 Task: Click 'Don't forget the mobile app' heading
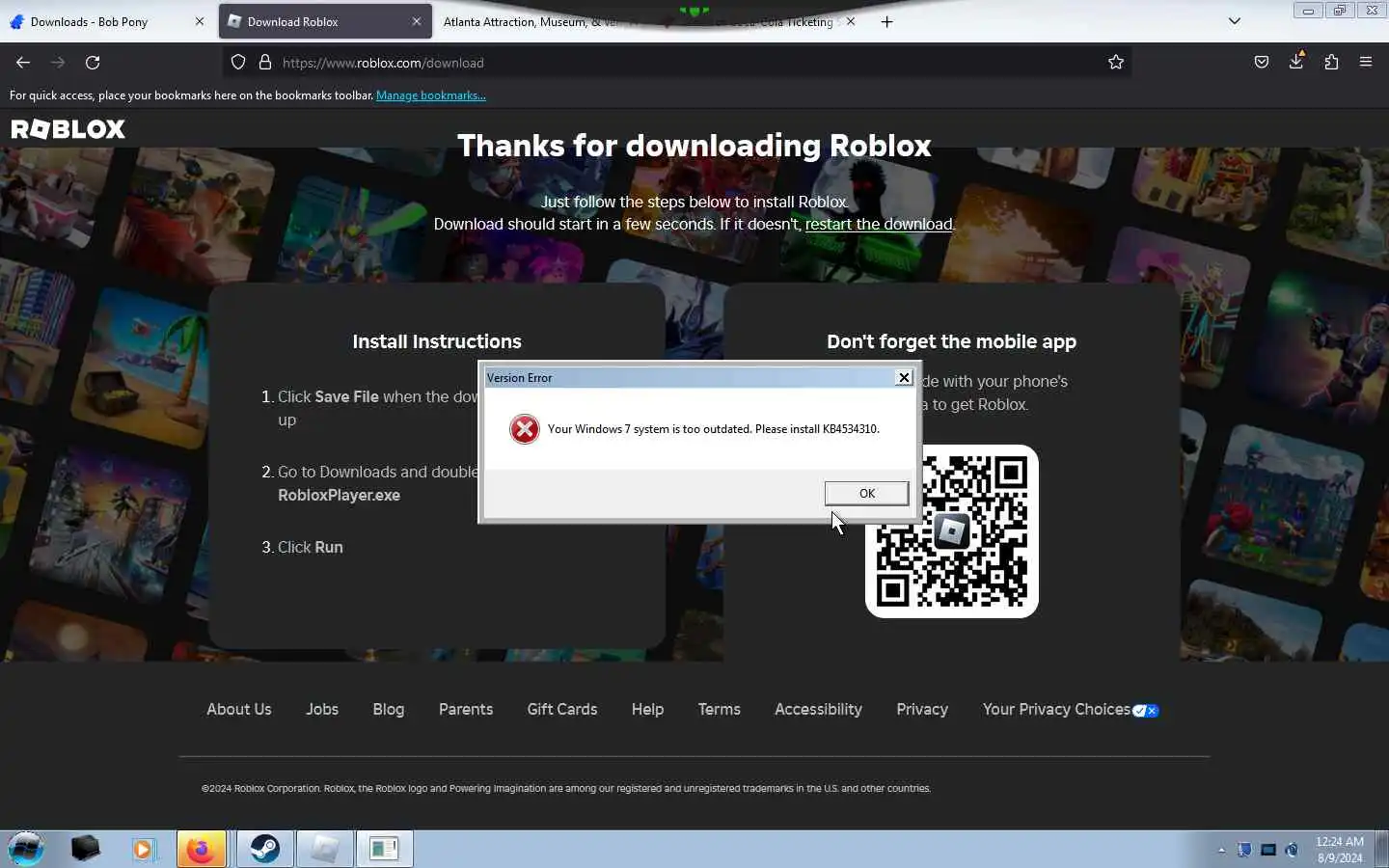tap(951, 341)
